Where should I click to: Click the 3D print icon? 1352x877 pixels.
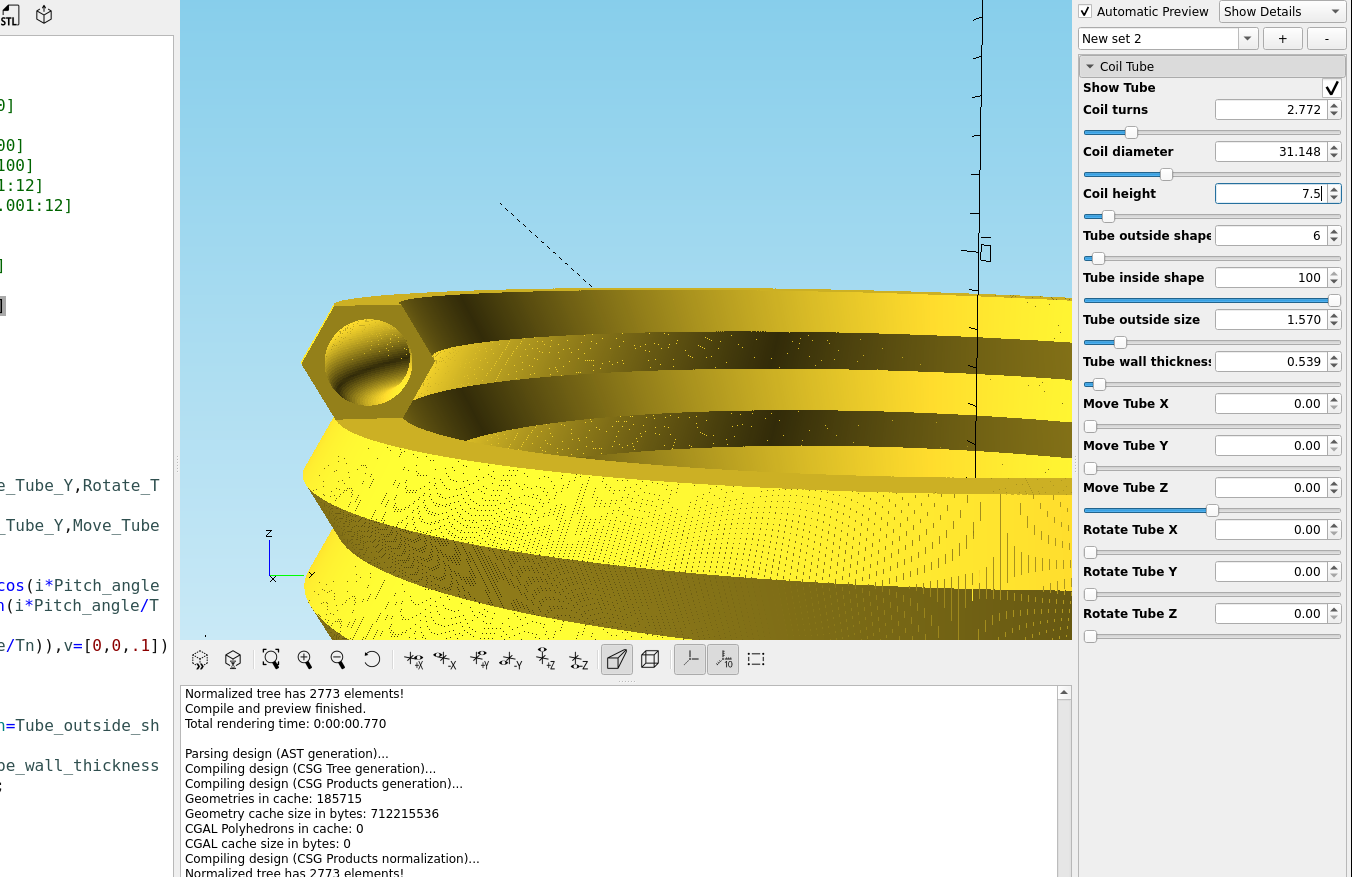point(43,14)
